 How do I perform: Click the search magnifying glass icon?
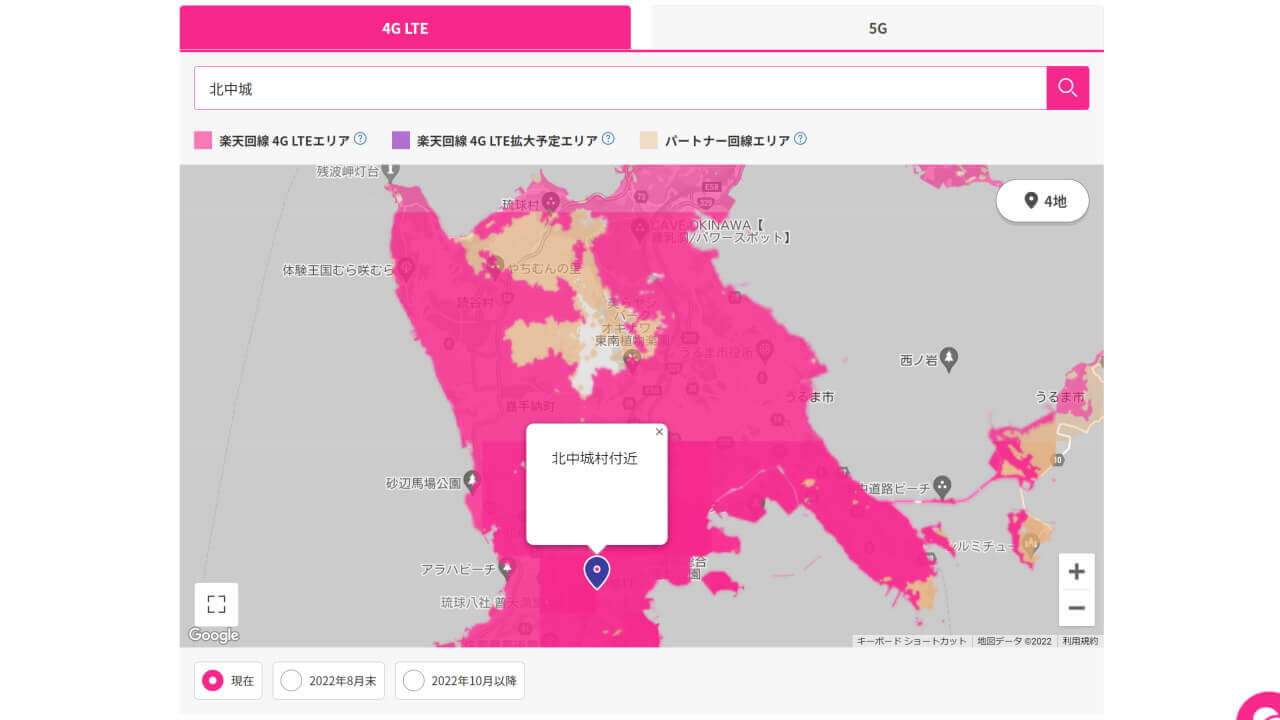(1066, 88)
